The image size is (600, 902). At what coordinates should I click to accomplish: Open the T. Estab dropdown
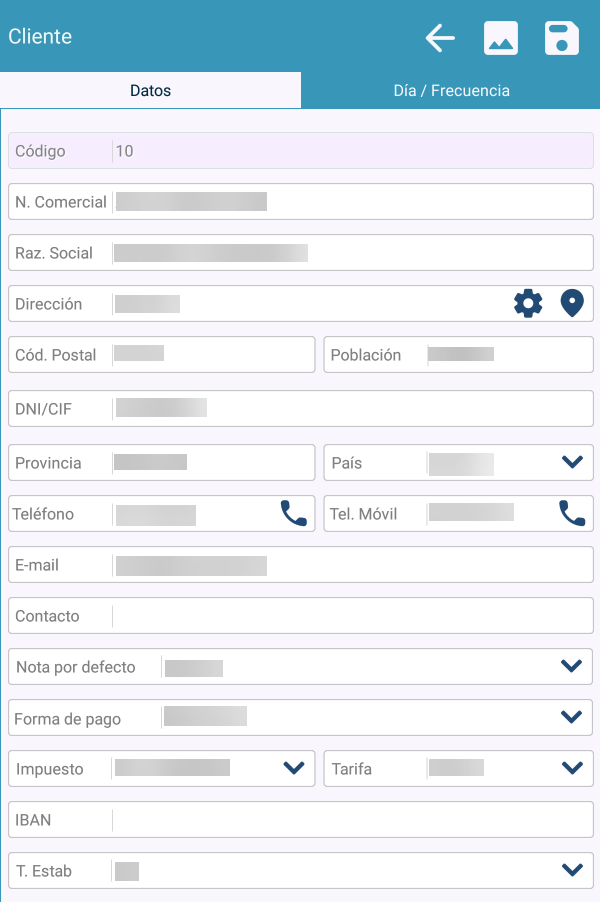(572, 870)
